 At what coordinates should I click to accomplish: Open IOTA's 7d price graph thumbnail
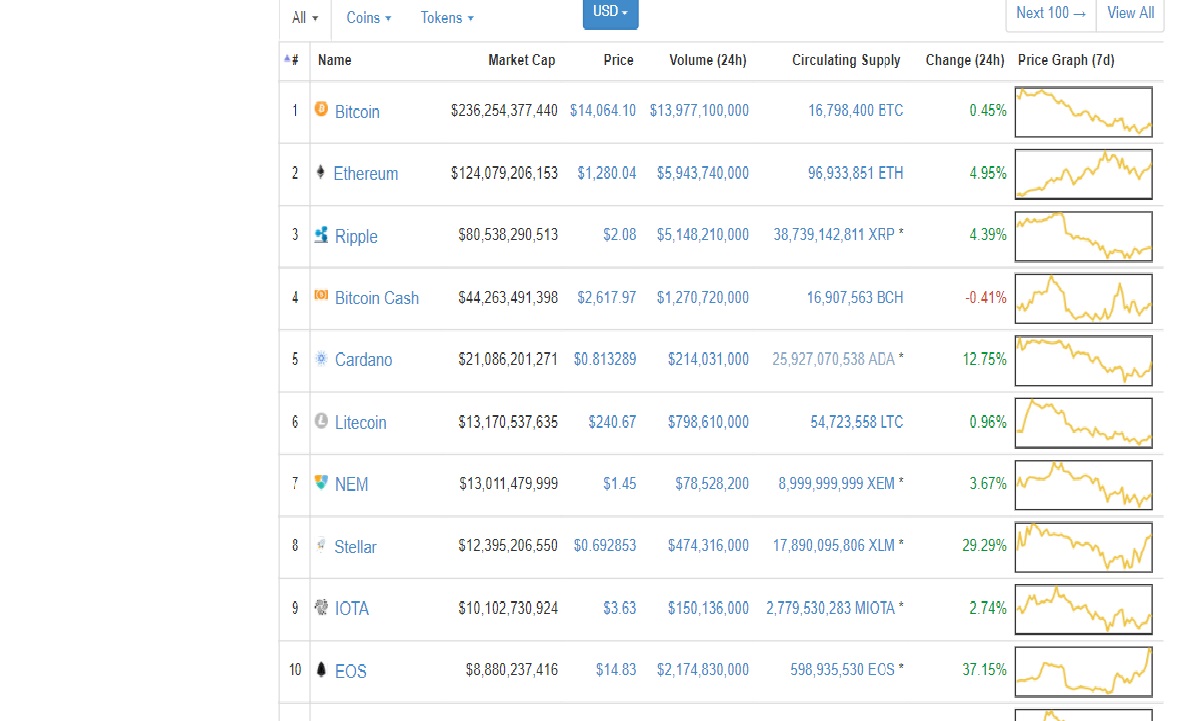(x=1083, y=610)
